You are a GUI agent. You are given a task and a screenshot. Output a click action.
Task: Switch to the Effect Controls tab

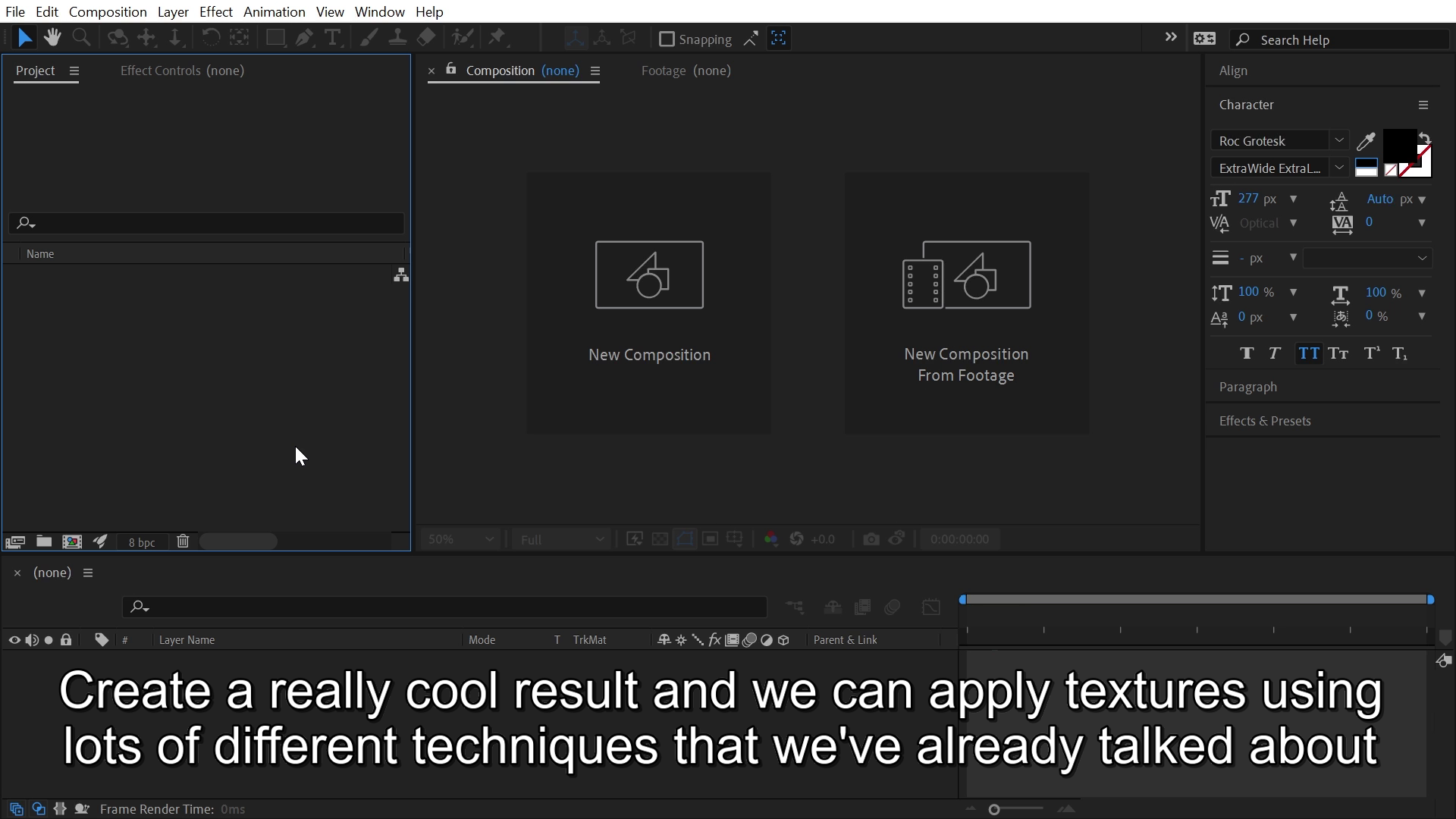[182, 71]
